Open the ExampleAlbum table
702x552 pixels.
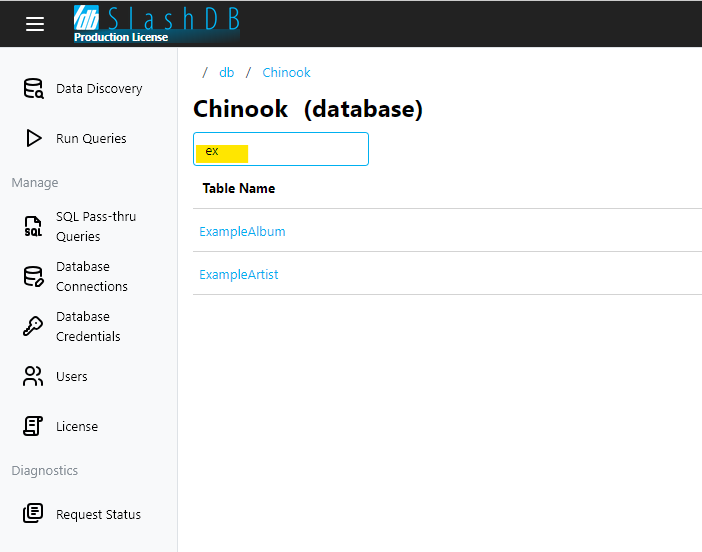click(242, 231)
